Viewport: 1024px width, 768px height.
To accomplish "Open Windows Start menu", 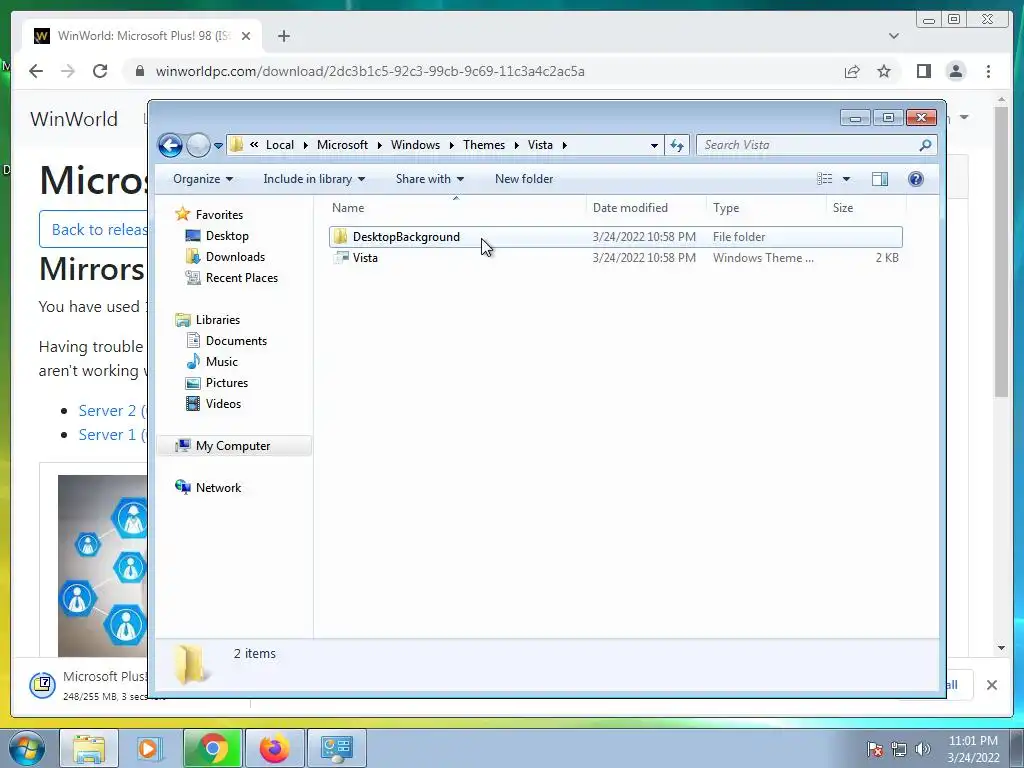I will click(x=27, y=748).
